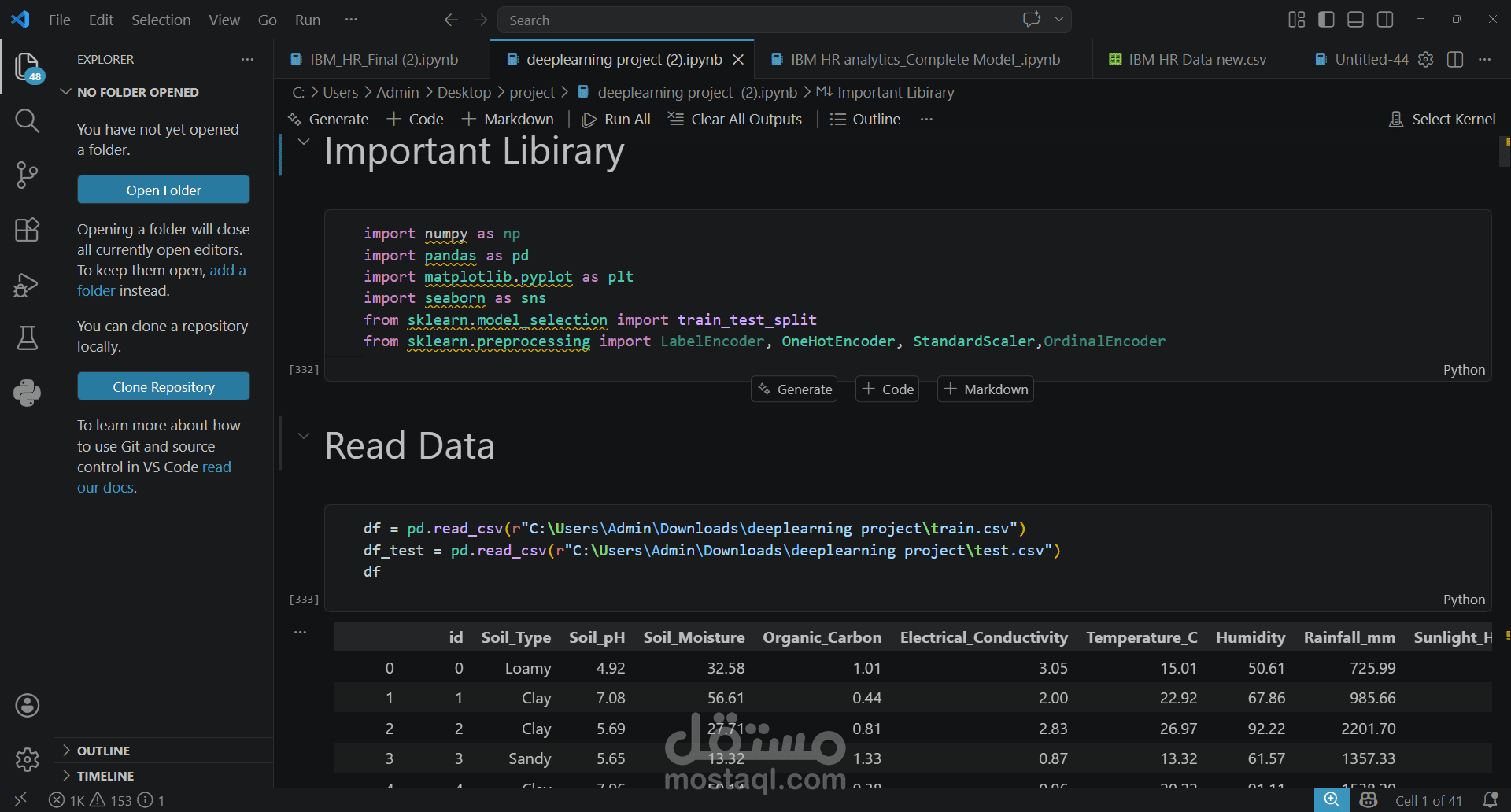The image size is (1511, 812).
Task: Open the View menu
Action: [224, 20]
